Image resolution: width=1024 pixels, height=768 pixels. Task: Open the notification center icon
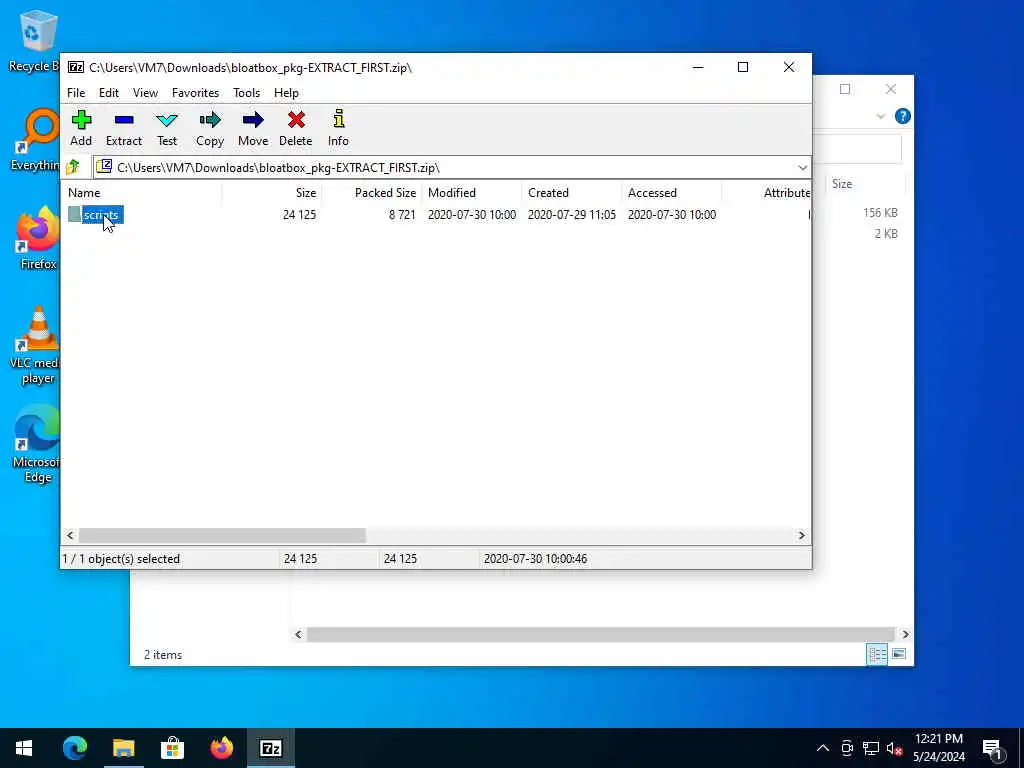pyautogui.click(x=991, y=748)
